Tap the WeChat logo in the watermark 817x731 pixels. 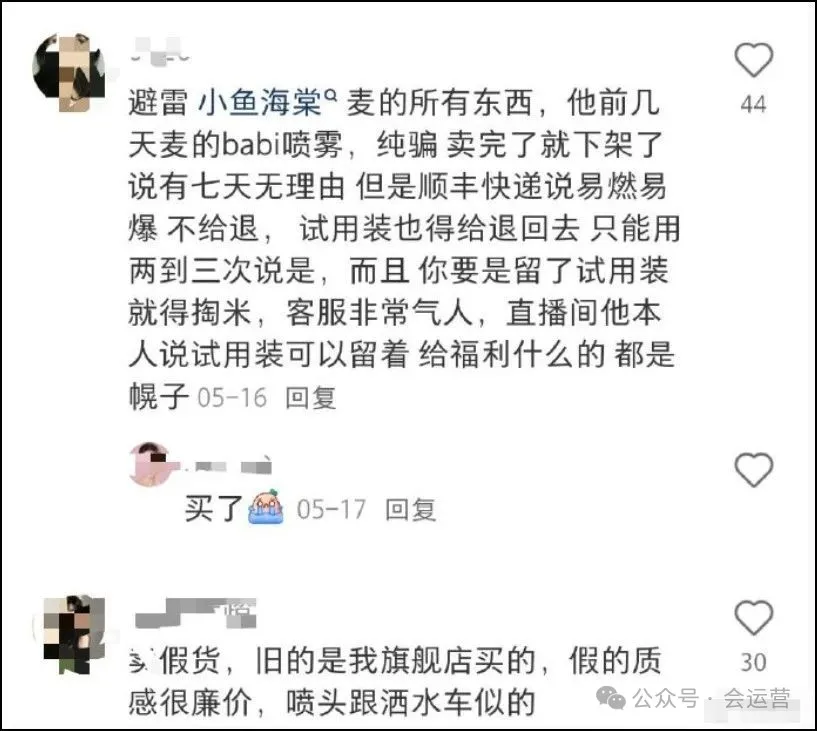click(x=611, y=698)
